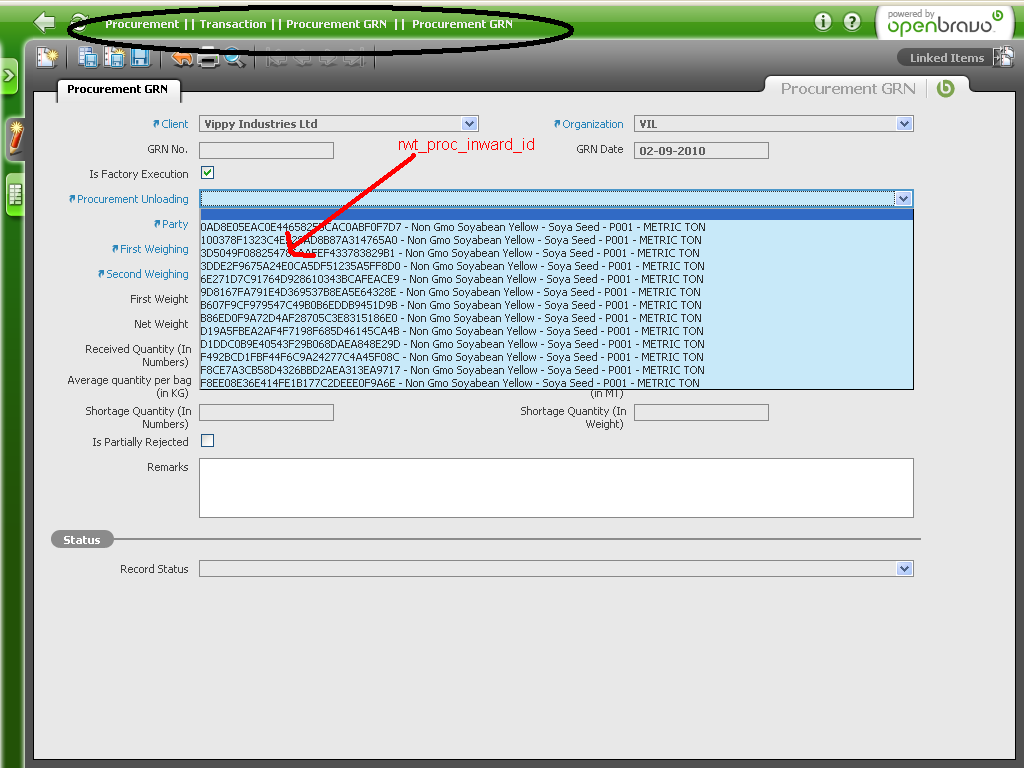Click the Search magnifier icon

coord(234,58)
